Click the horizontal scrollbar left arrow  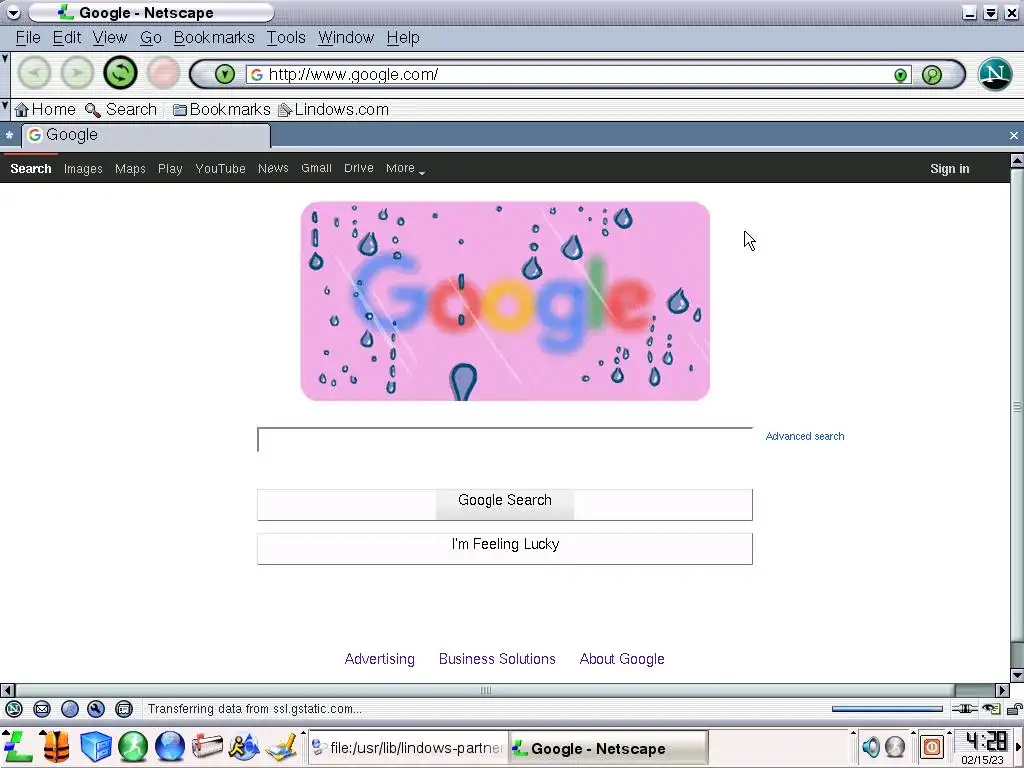pos(7,690)
